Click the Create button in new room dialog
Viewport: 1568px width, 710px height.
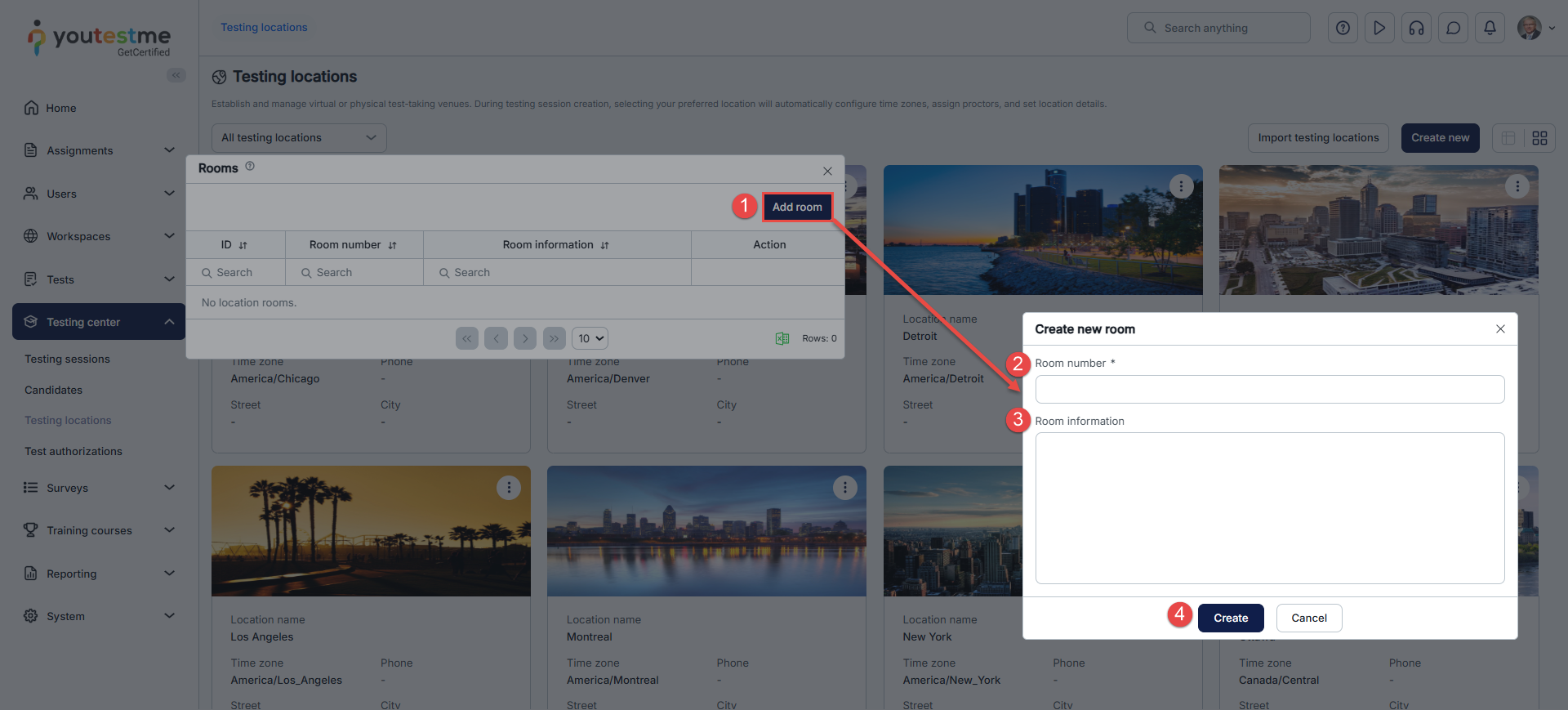[x=1230, y=618]
